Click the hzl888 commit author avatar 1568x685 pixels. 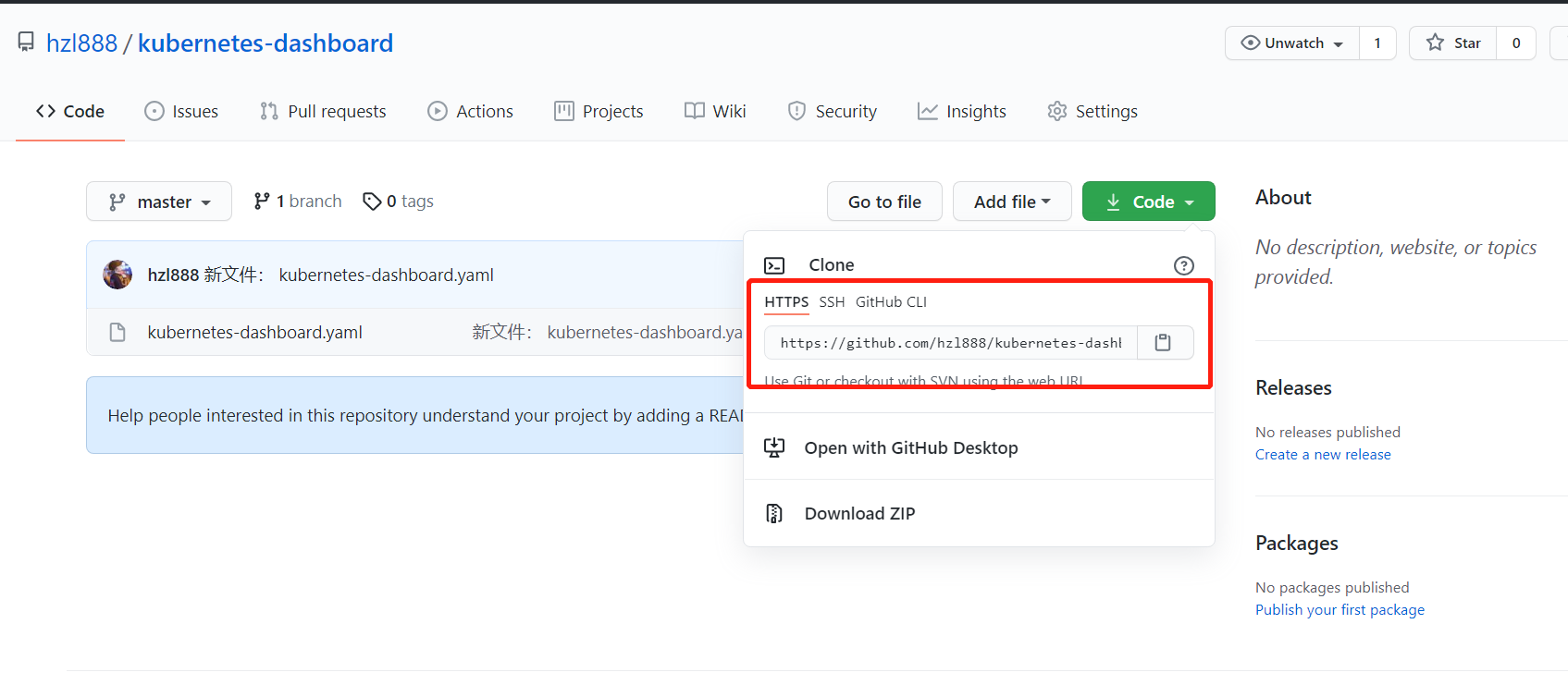117,275
